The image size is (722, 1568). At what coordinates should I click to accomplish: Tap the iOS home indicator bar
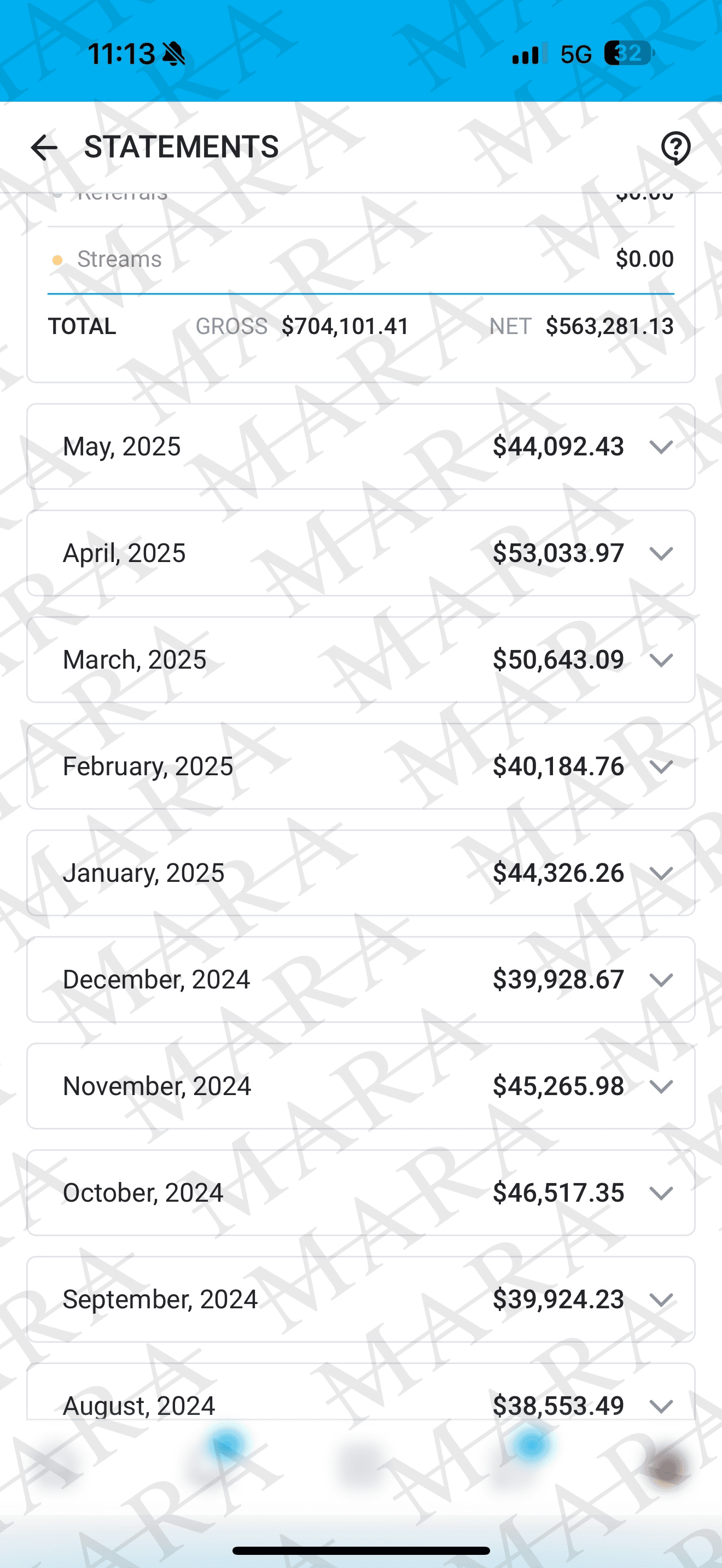(360, 1551)
